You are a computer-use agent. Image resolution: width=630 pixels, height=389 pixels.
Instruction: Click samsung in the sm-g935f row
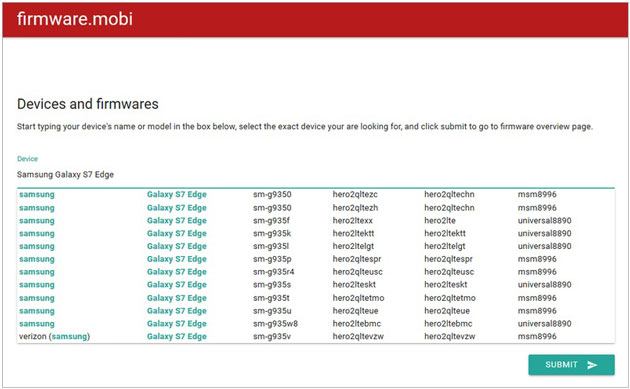pos(37,221)
